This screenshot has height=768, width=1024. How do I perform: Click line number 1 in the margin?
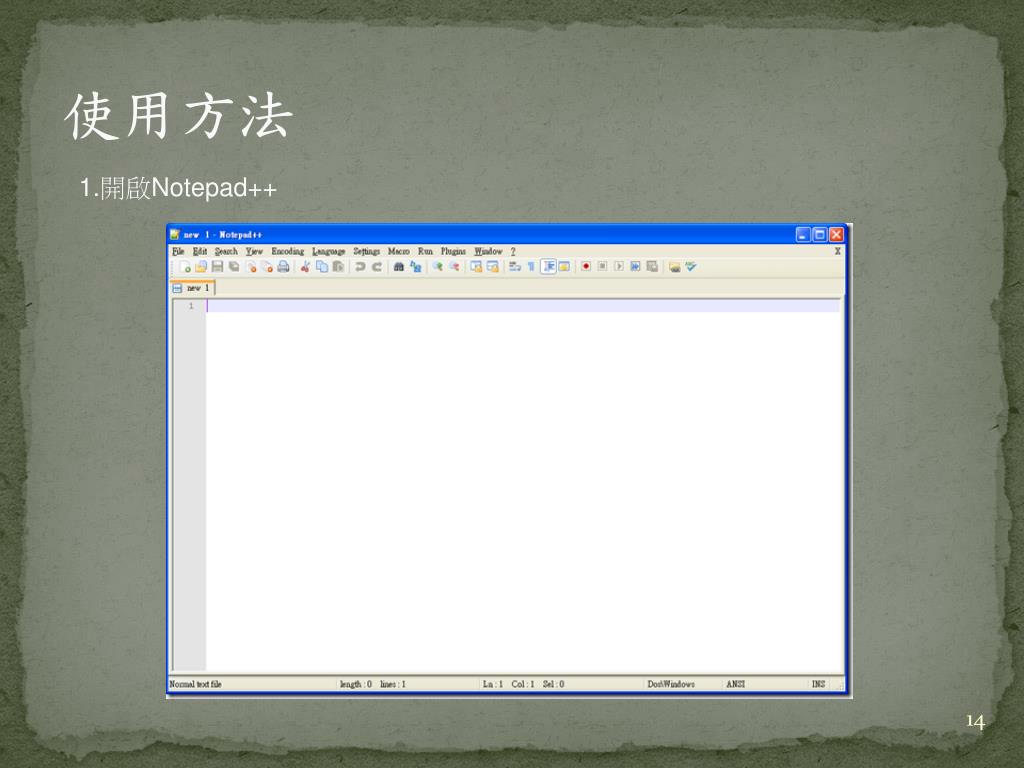coord(191,306)
